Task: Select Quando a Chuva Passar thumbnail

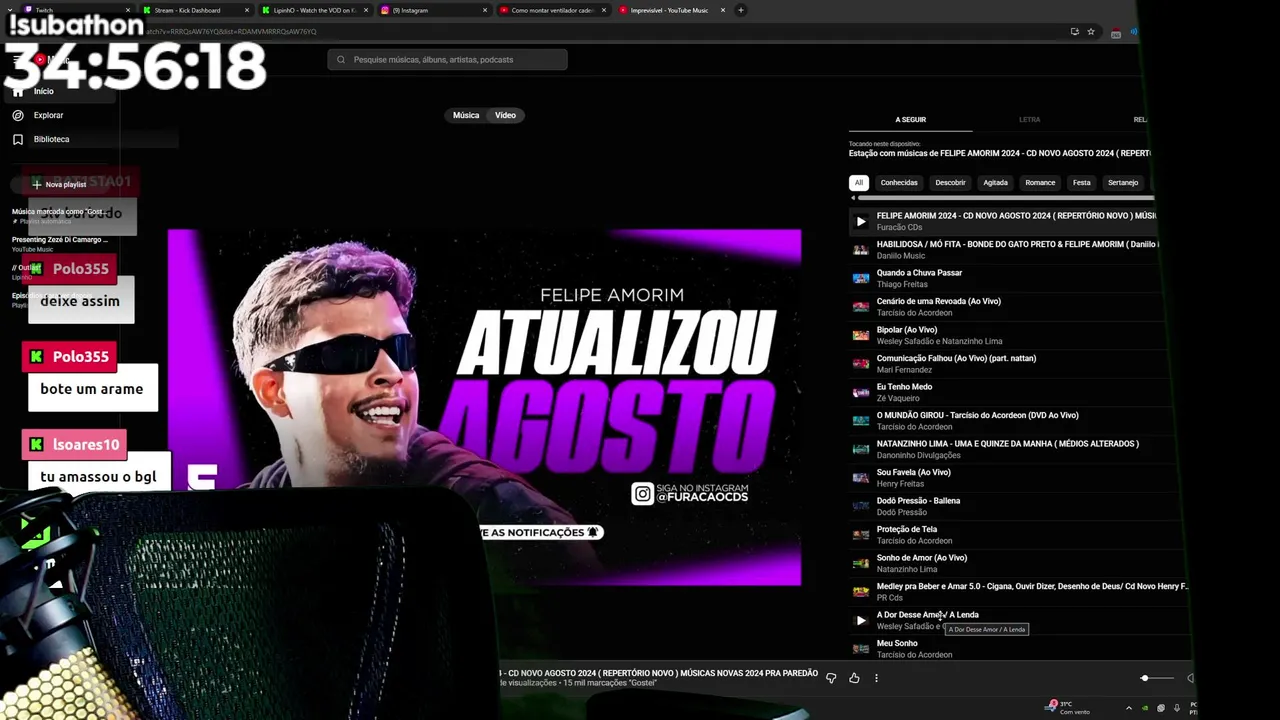Action: pos(860,278)
